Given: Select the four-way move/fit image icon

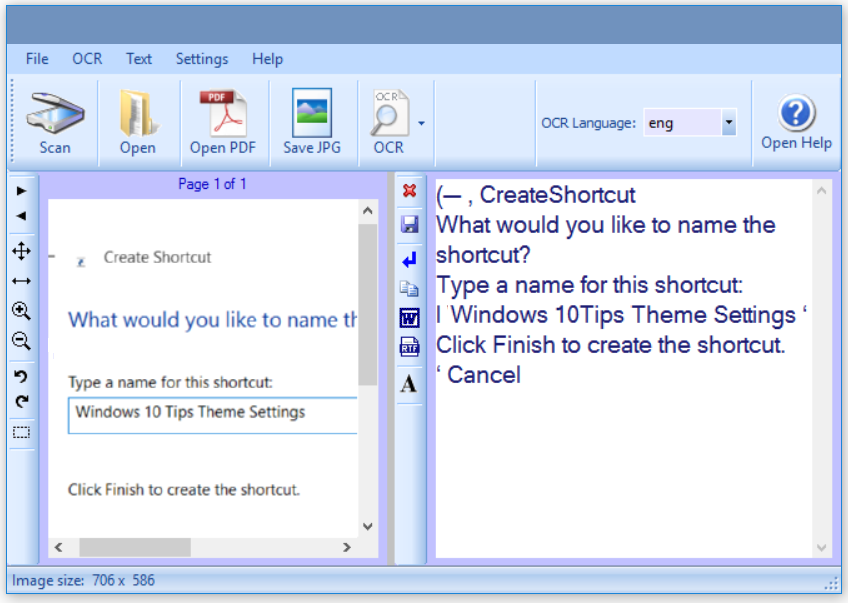Looking at the screenshot, I should tap(21, 251).
